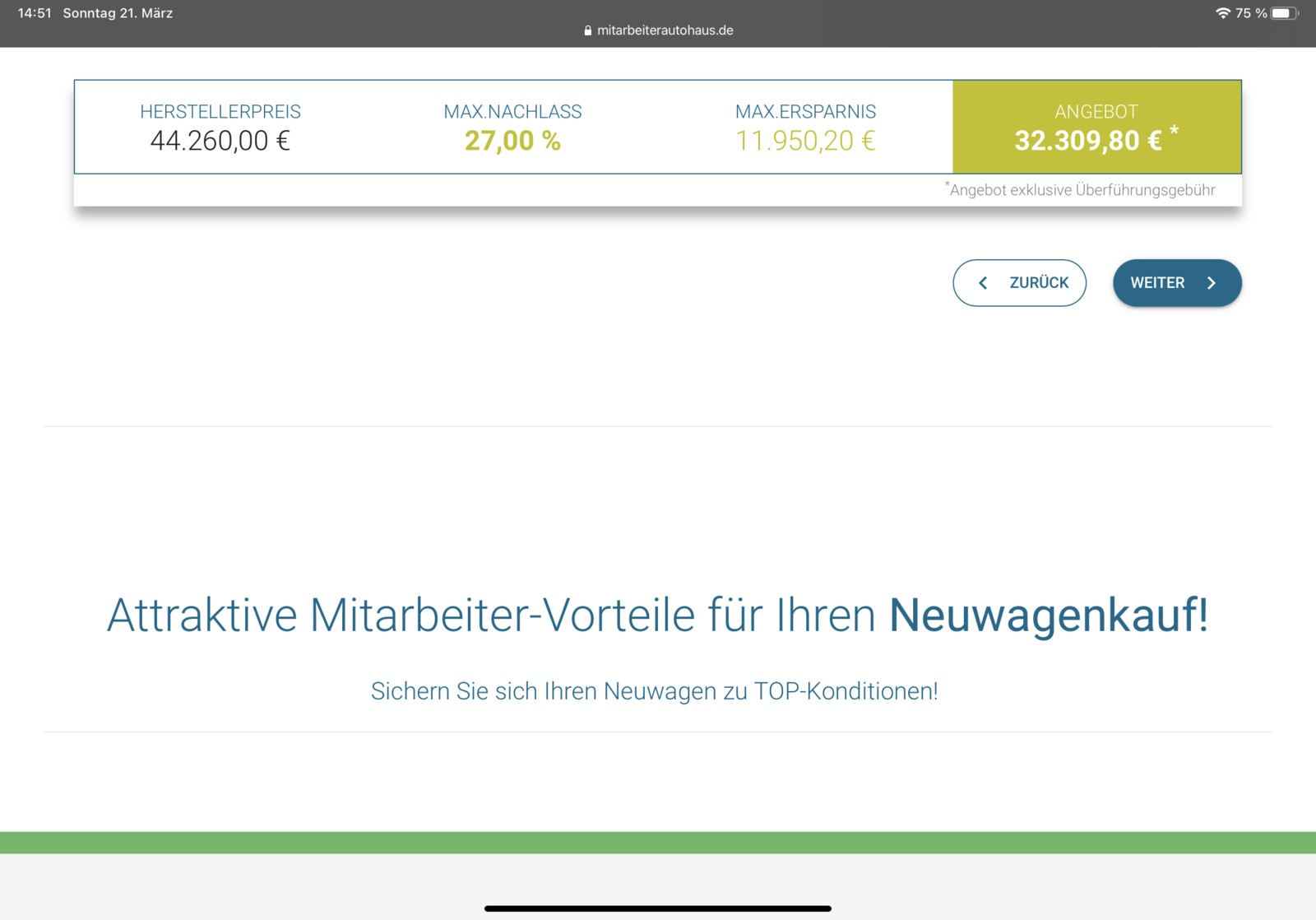Click the ANGEBOT heading in green box
The width and height of the screenshot is (1316, 920).
pos(1096,111)
